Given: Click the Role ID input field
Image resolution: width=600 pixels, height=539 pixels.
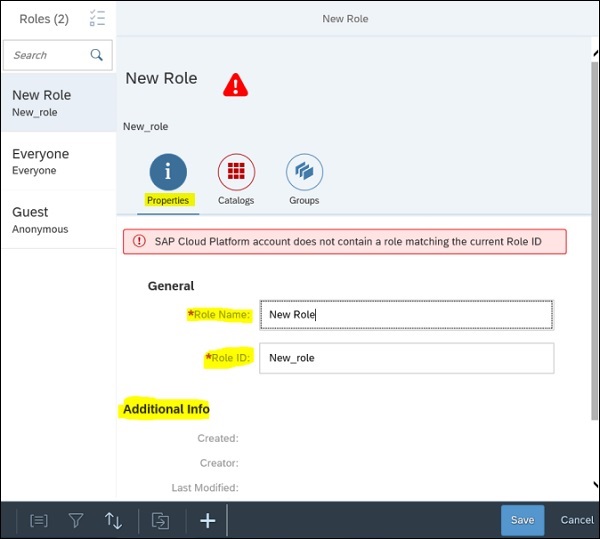Looking at the screenshot, I should [405, 358].
